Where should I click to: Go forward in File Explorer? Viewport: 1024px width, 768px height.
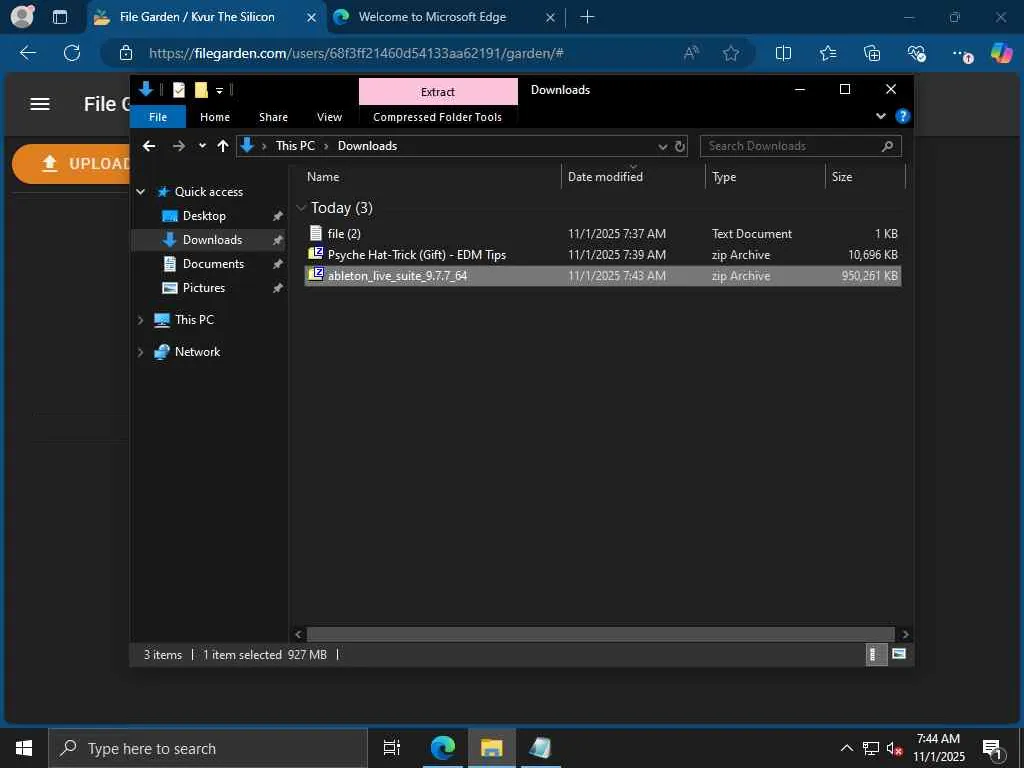point(178,146)
